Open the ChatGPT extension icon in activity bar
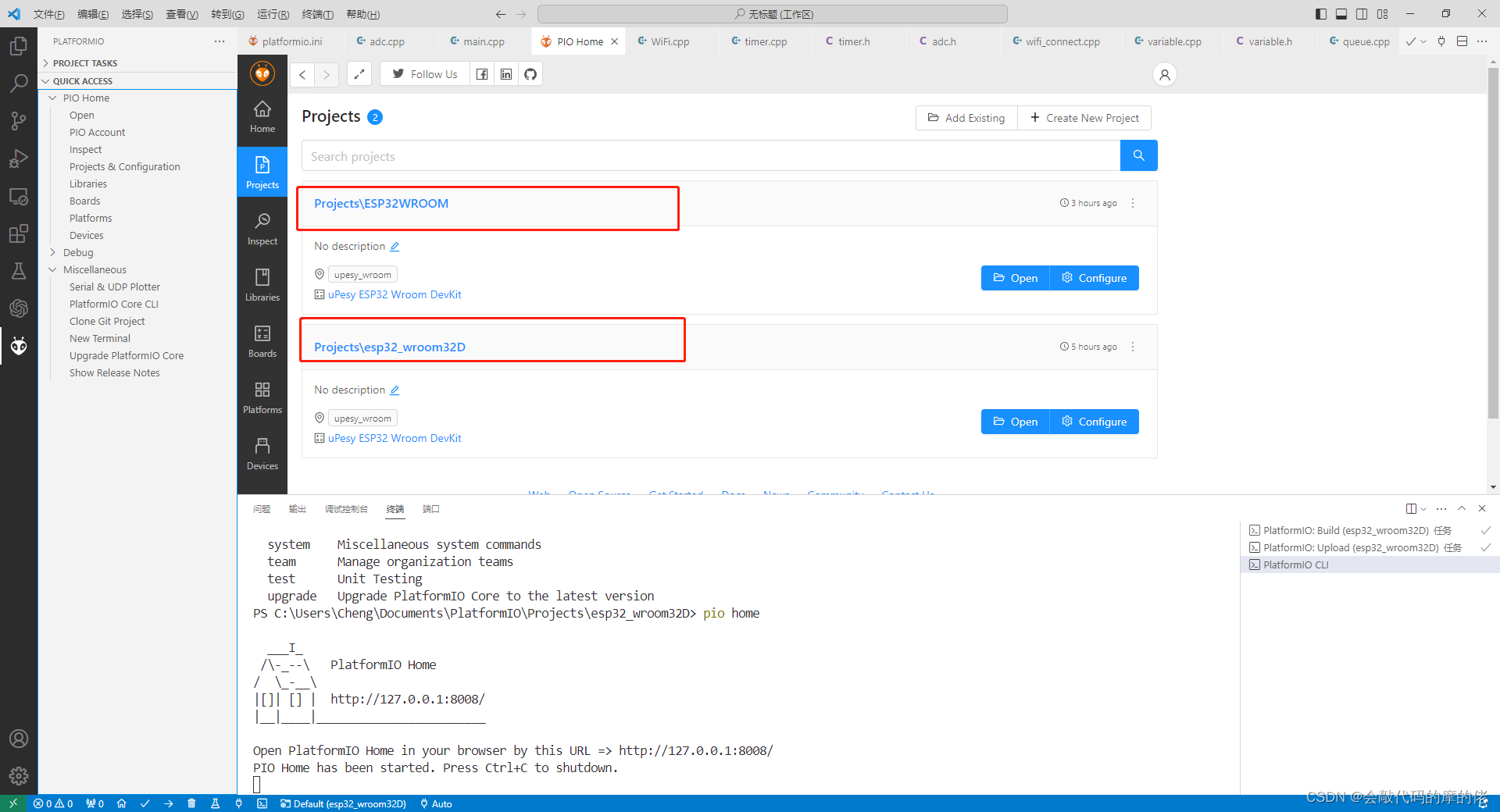The image size is (1500, 812). [19, 308]
